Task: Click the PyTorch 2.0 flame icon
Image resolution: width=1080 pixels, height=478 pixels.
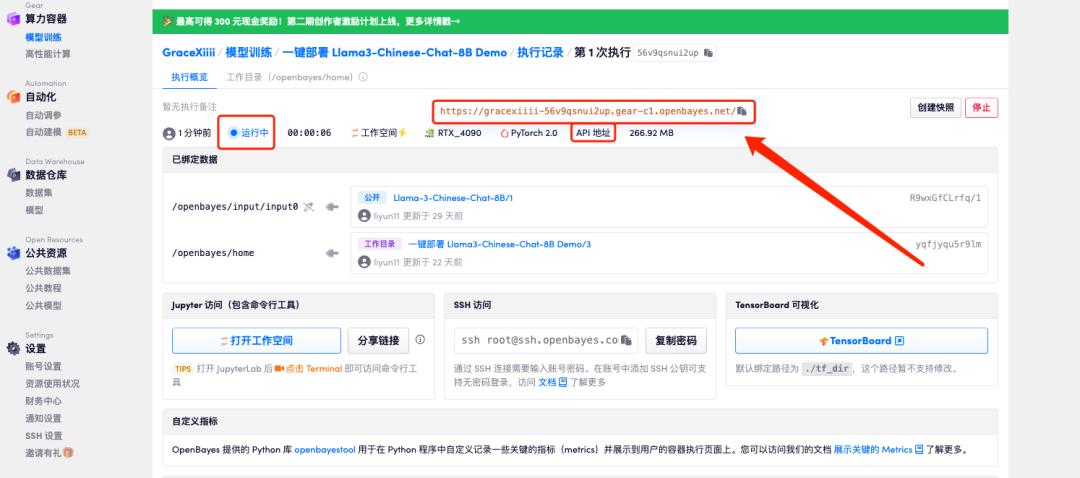Action: [505, 133]
